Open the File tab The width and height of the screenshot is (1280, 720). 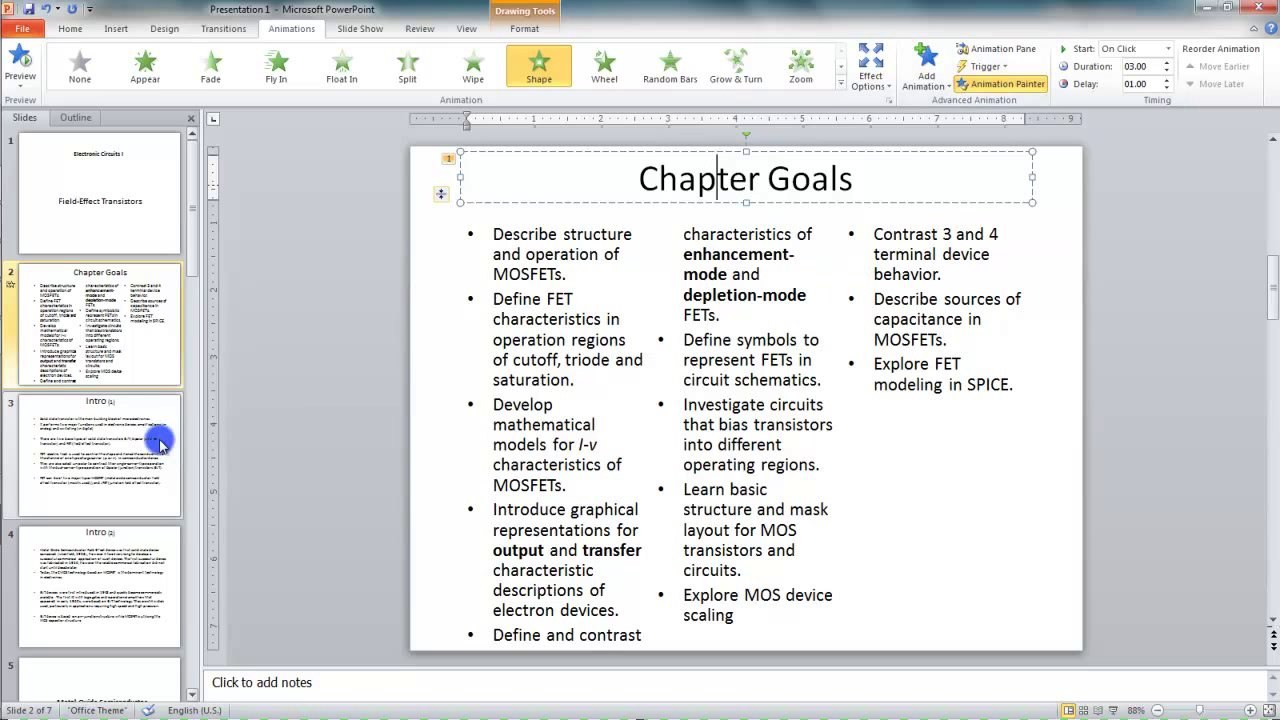[22, 29]
